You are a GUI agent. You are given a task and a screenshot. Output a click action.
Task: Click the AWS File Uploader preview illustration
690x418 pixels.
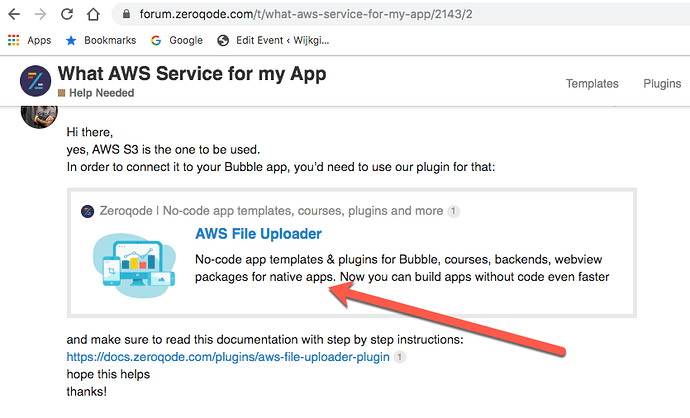click(x=134, y=265)
